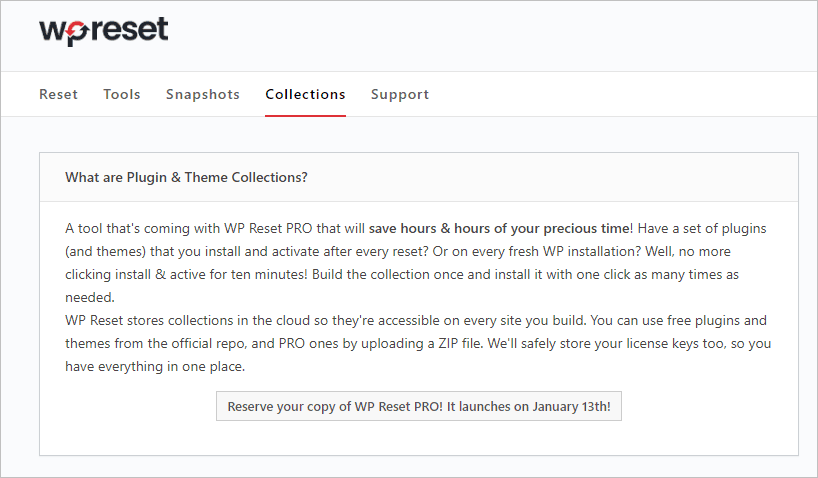Click 'have everything in one place' text
Viewport: 818px width, 478px height.
coord(155,366)
